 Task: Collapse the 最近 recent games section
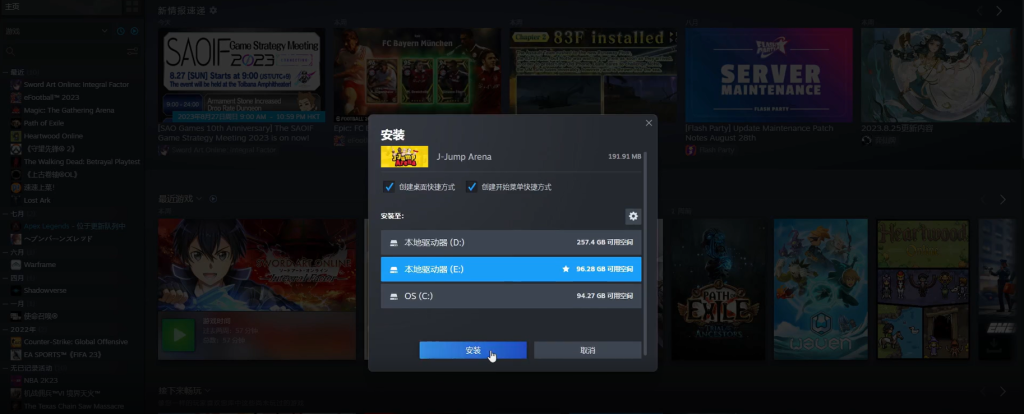[x=5, y=72]
